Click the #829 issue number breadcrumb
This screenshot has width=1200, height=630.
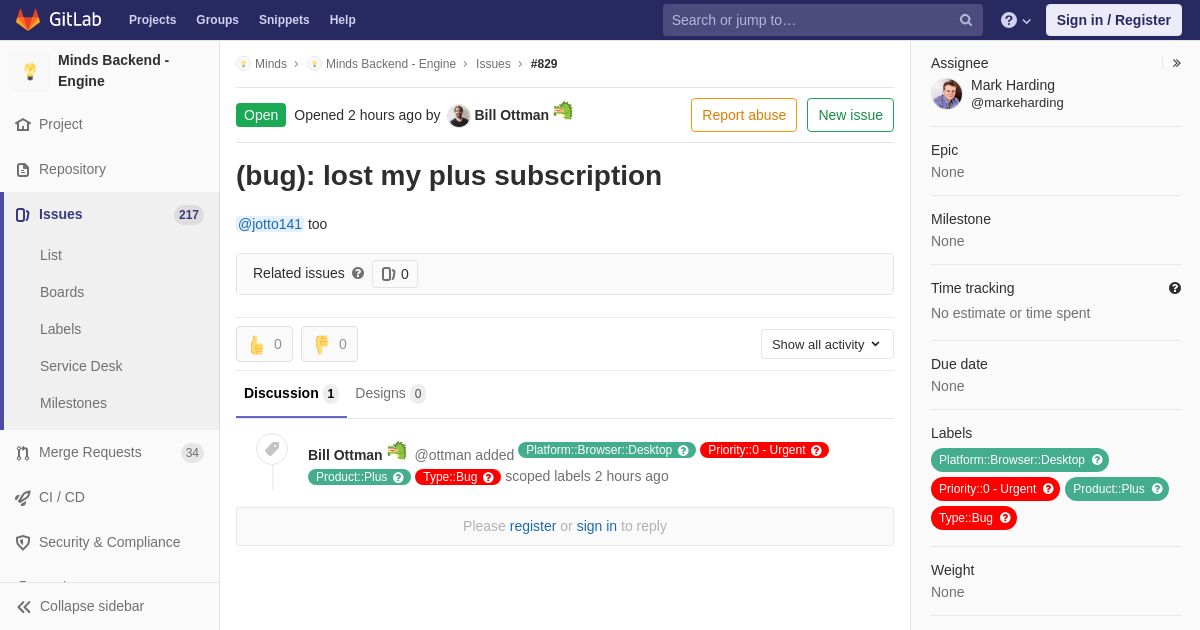544,64
